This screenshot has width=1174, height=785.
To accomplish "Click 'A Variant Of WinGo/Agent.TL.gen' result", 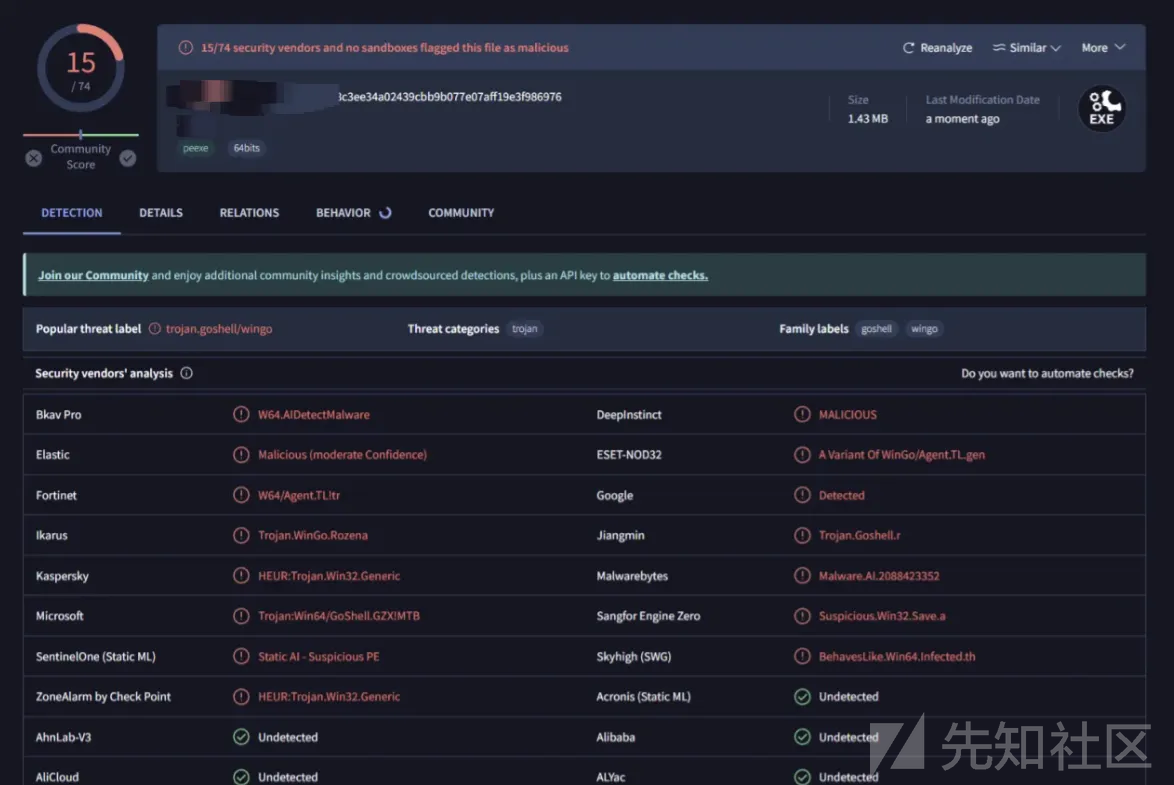I will [x=901, y=455].
